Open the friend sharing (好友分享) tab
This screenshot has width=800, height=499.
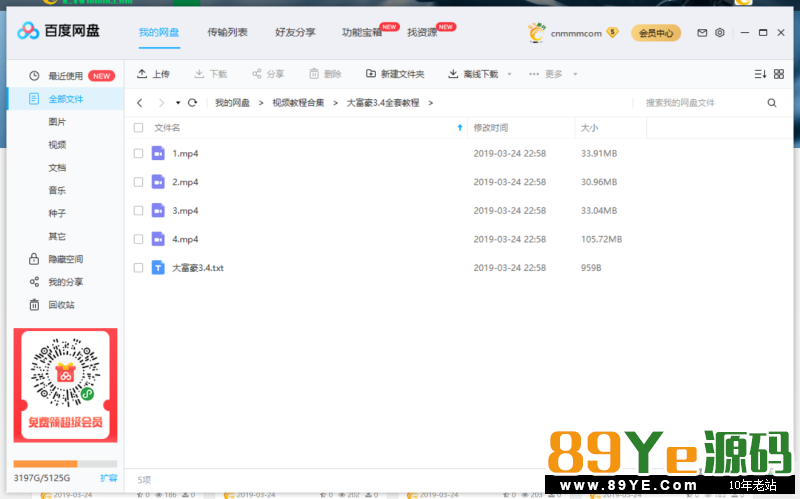click(295, 33)
